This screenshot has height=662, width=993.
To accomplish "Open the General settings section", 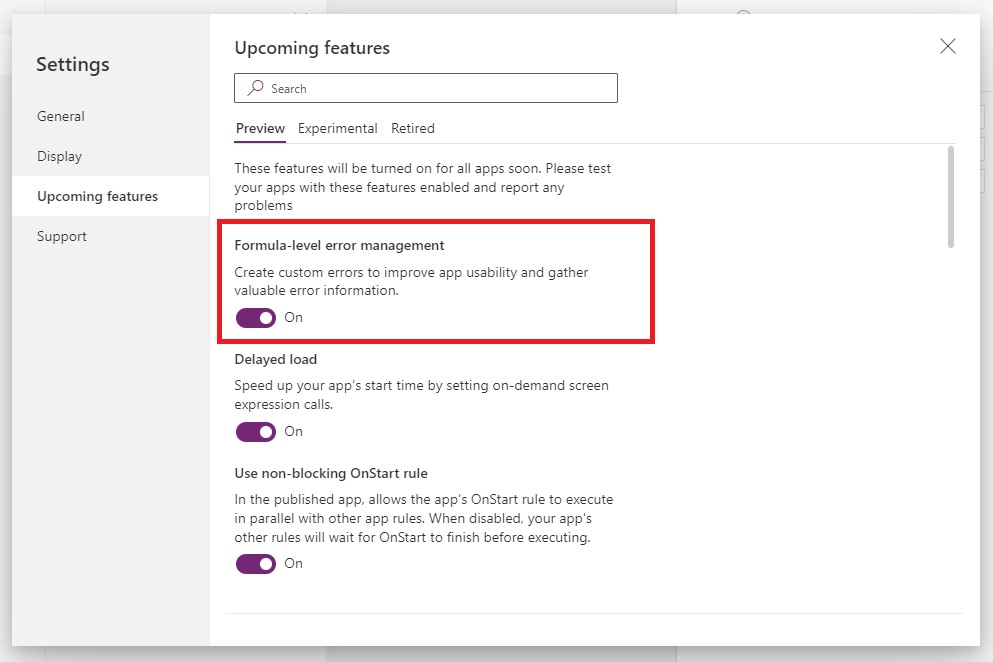I will click(60, 116).
